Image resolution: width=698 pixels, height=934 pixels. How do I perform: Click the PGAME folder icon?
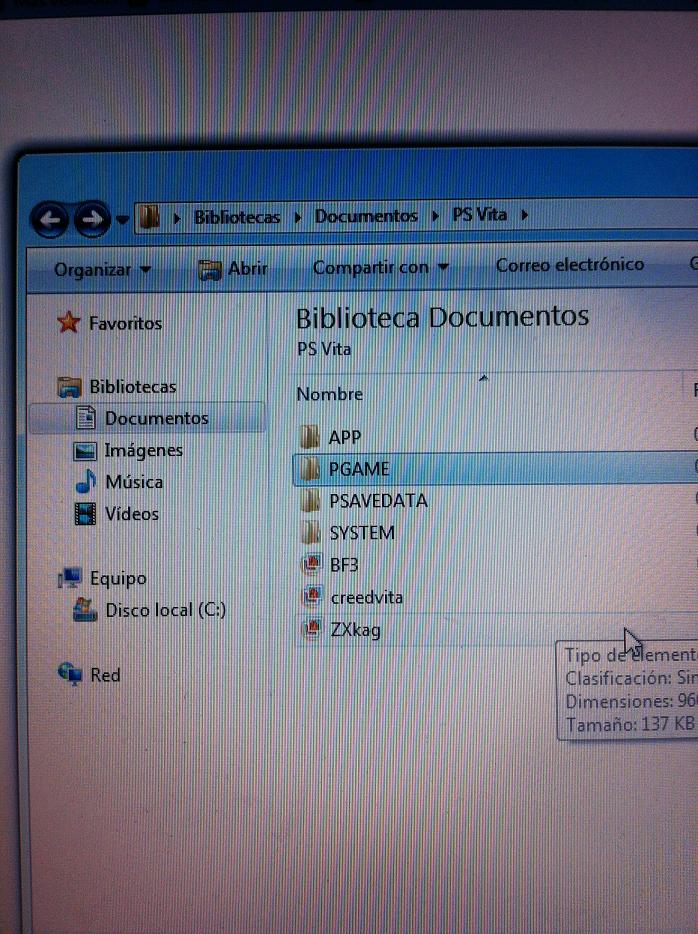pos(310,469)
